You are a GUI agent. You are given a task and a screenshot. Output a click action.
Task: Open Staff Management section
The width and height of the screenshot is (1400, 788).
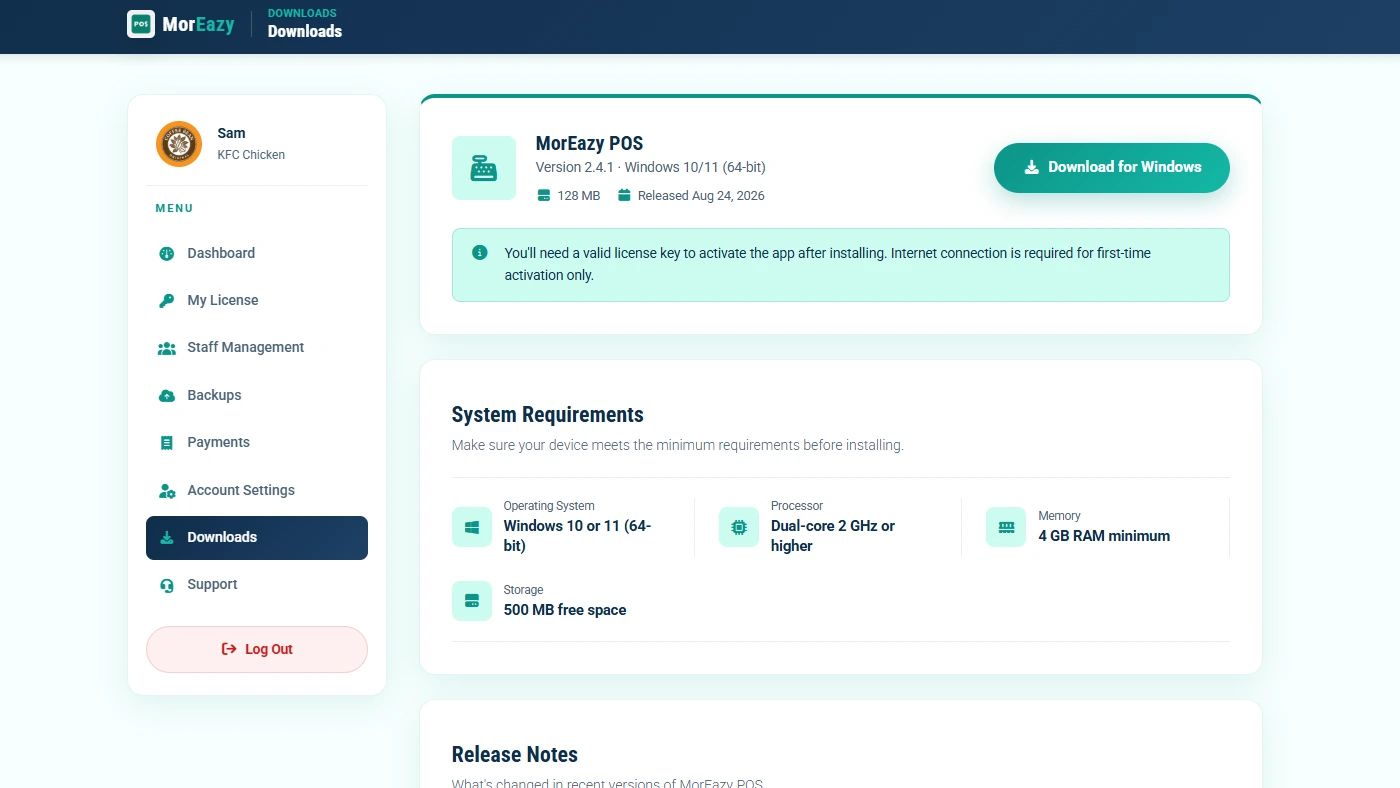pyautogui.click(x=257, y=348)
